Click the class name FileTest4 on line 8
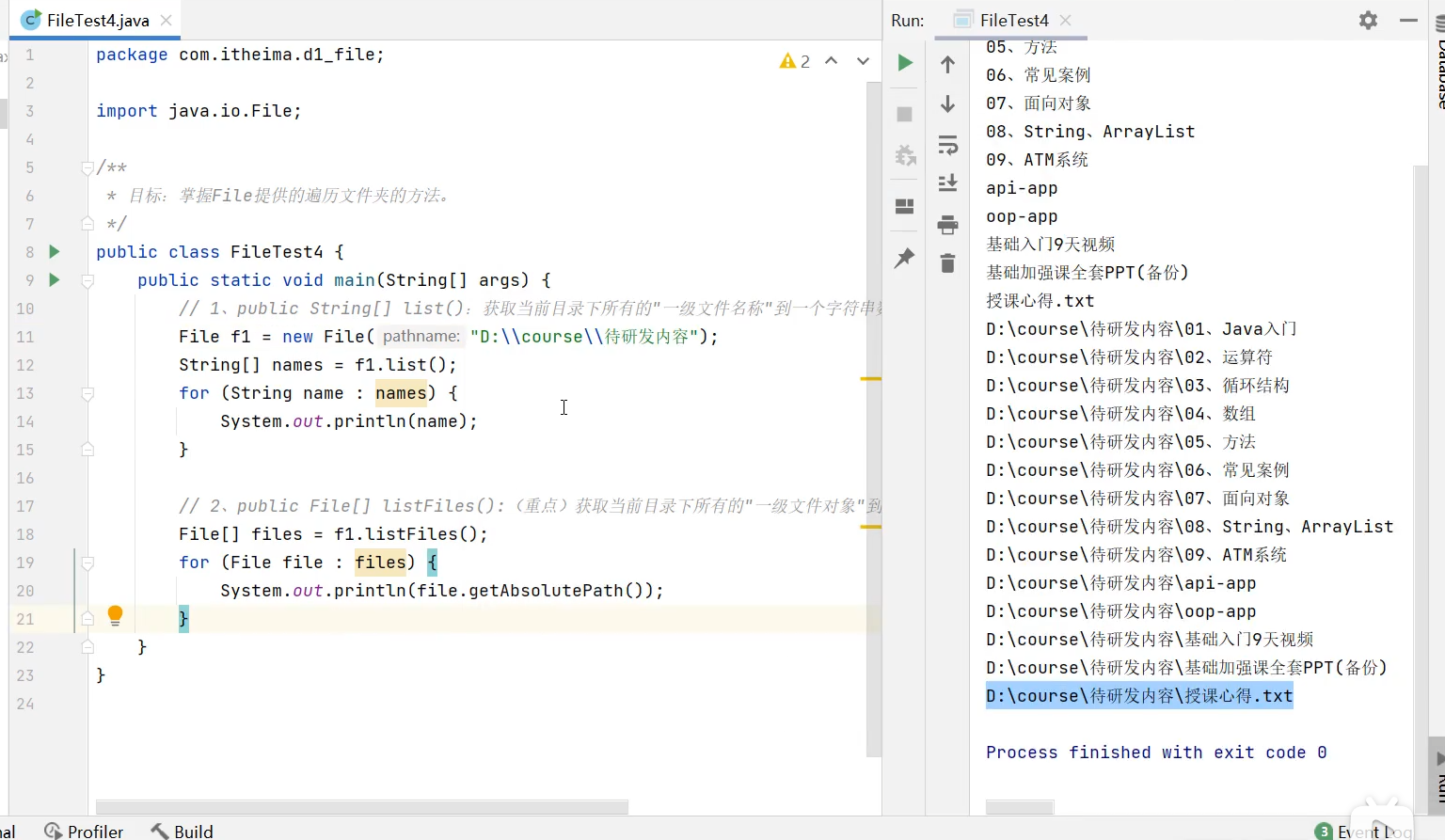1445x840 pixels. pyautogui.click(x=277, y=252)
